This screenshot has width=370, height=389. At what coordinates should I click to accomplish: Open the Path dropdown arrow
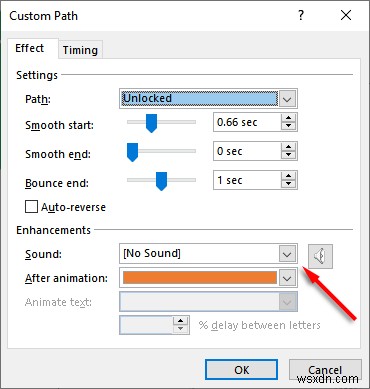pyautogui.click(x=287, y=99)
